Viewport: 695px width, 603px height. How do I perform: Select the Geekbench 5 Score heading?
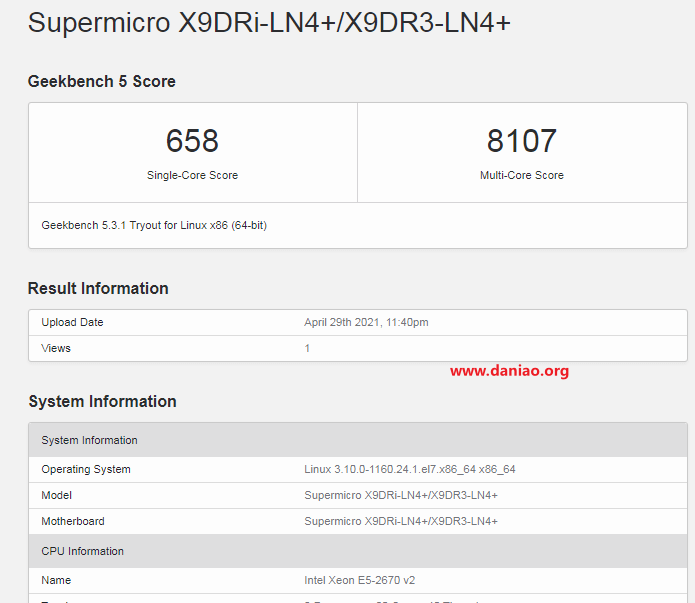pyautogui.click(x=102, y=82)
